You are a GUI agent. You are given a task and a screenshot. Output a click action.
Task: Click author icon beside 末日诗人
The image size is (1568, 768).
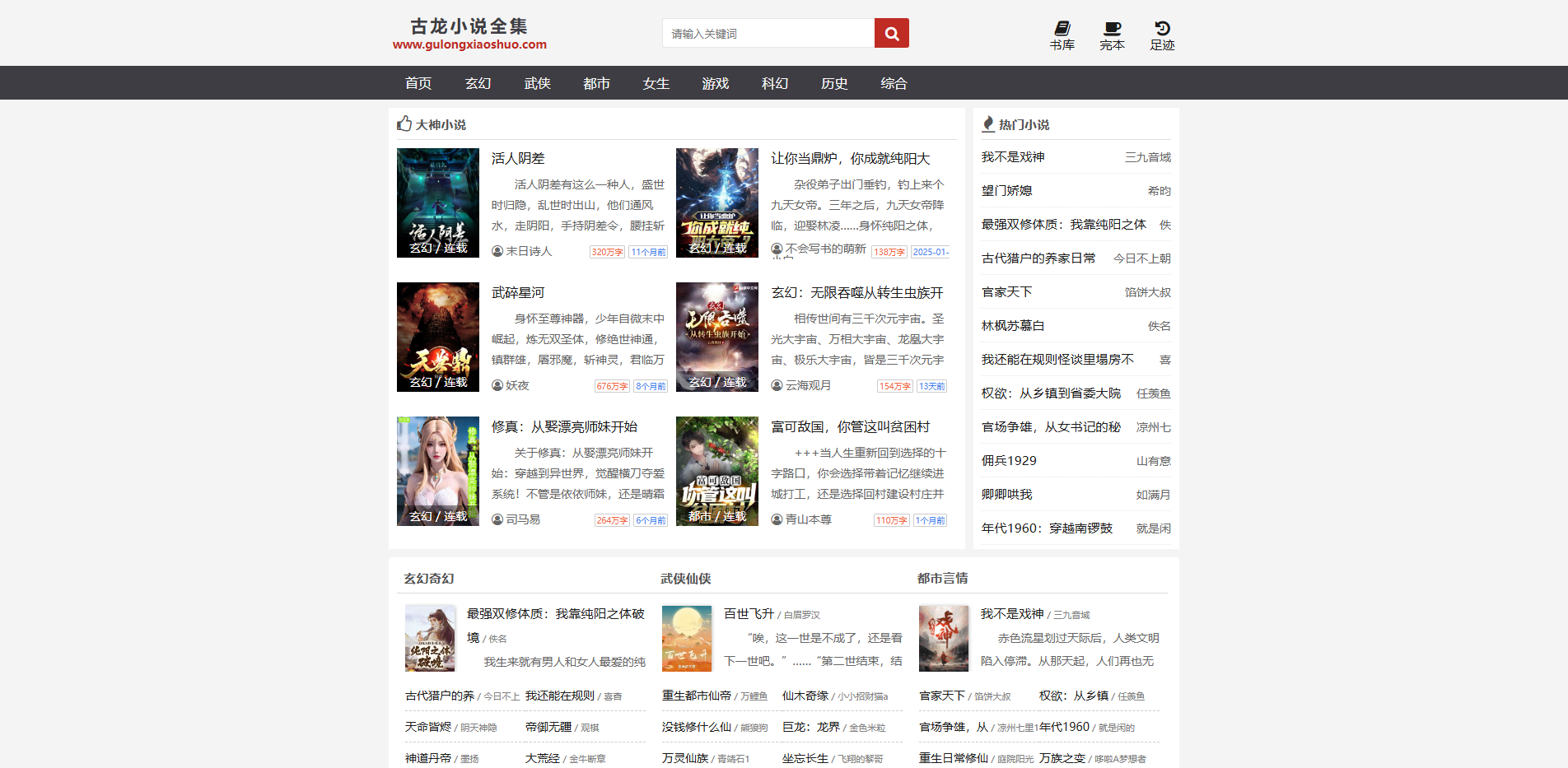pyautogui.click(x=497, y=252)
